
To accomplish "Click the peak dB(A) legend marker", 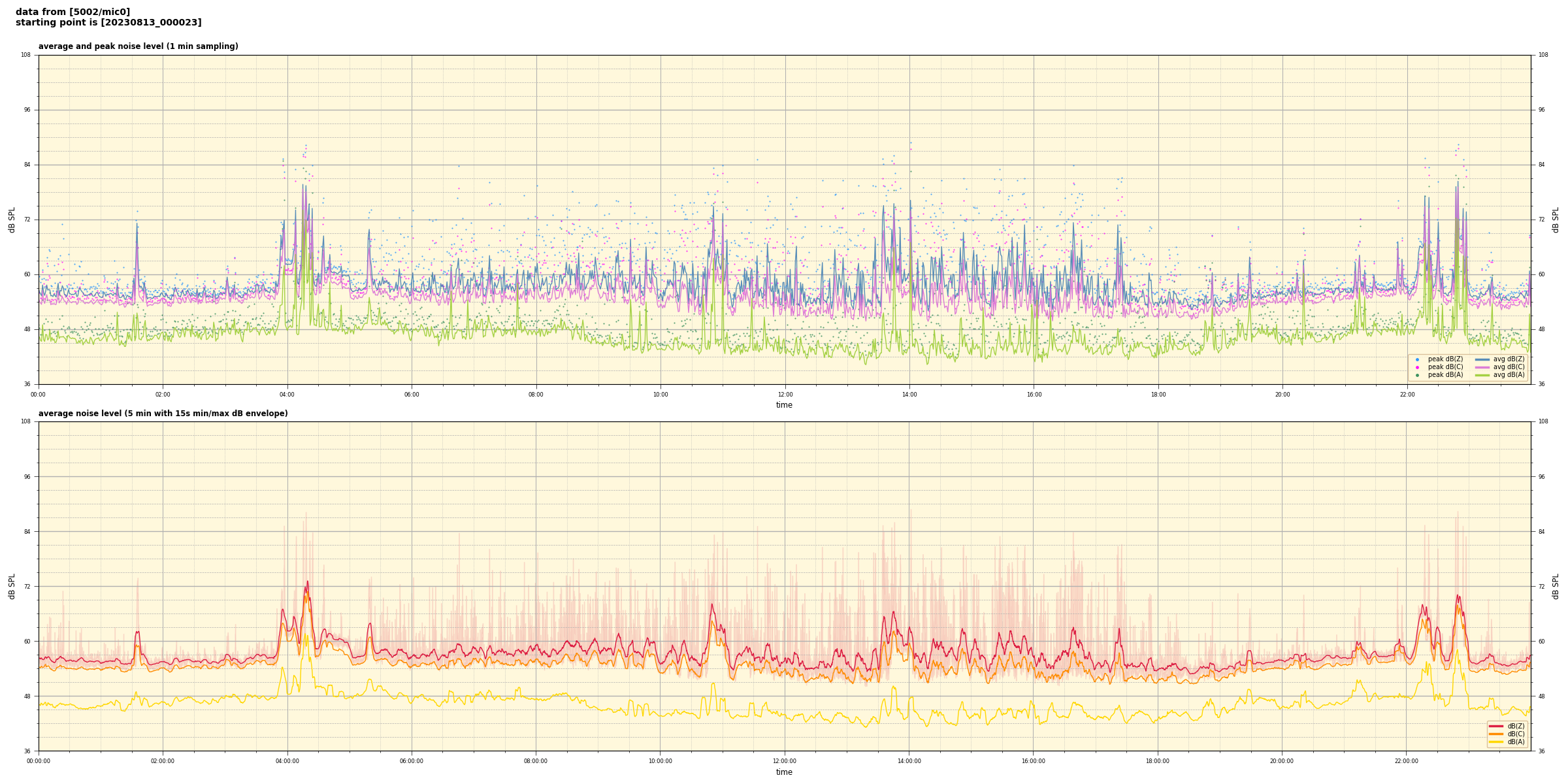I will coord(1417,375).
